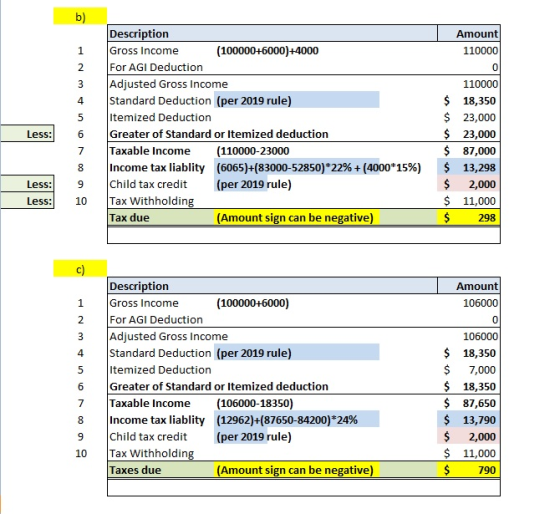Image resolution: width=560 pixels, height=514 pixels.
Task: Click the Gross Income formula (100000+6000)+4000
Action: [x=267, y=51]
